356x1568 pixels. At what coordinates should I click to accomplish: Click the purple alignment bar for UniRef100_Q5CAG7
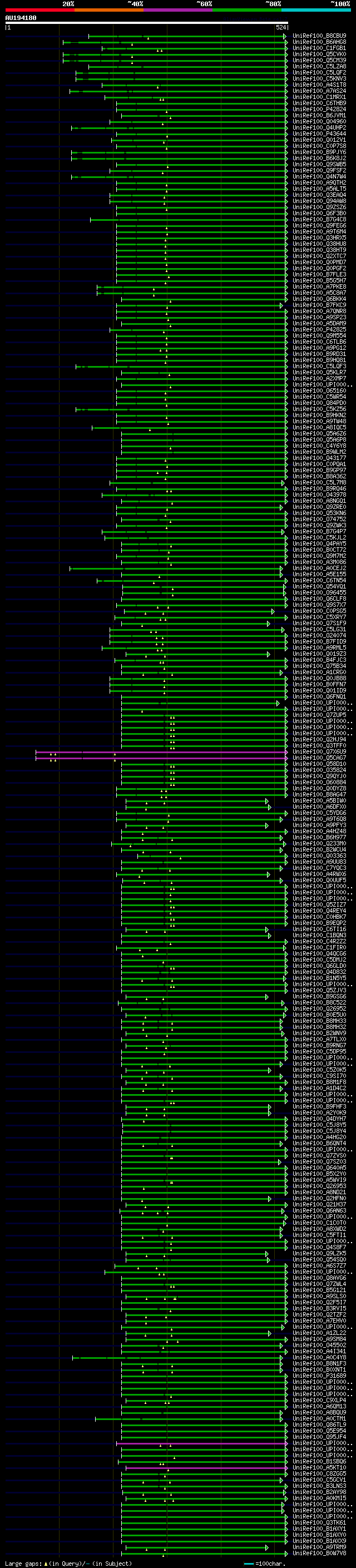(x=161, y=759)
